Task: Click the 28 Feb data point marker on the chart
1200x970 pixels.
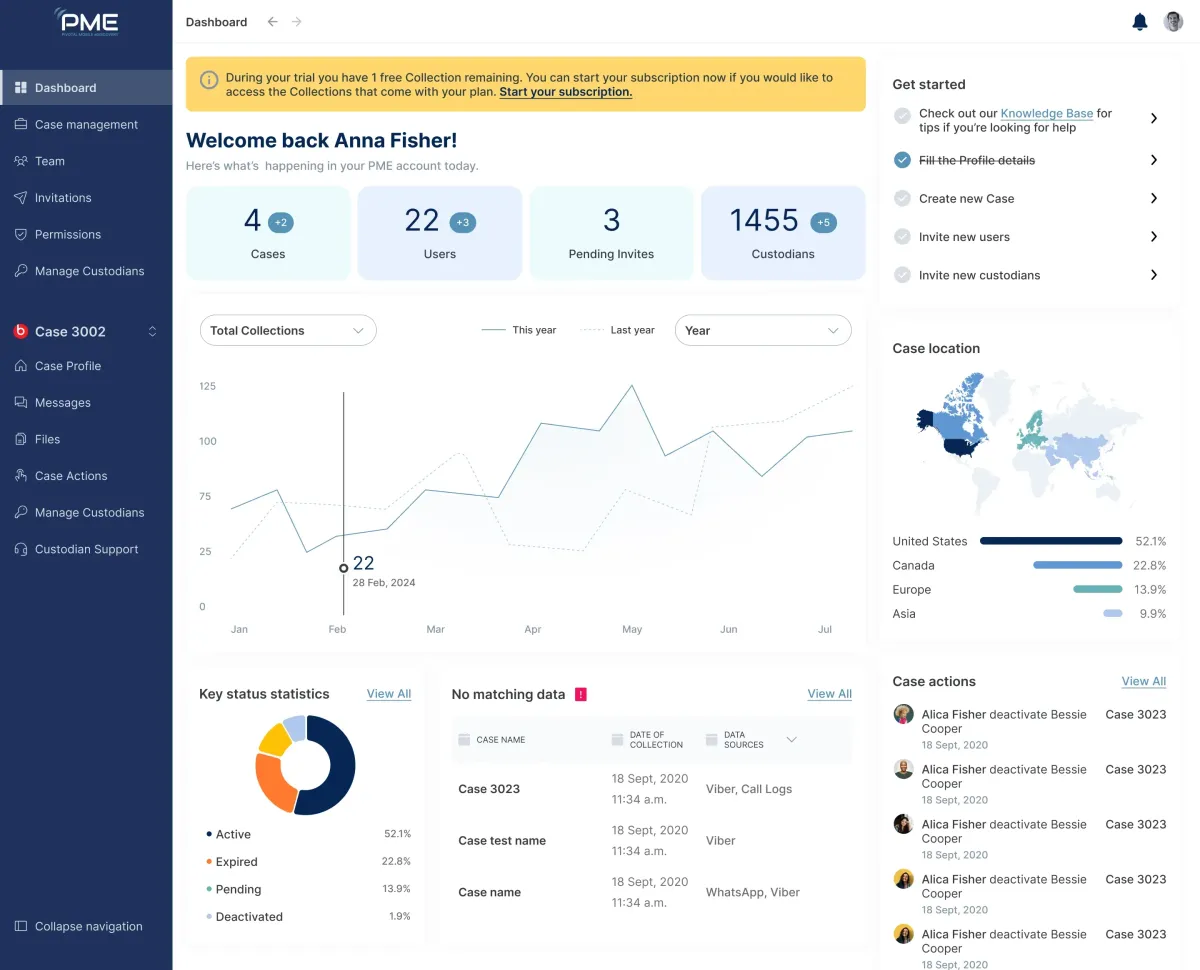Action: click(343, 568)
